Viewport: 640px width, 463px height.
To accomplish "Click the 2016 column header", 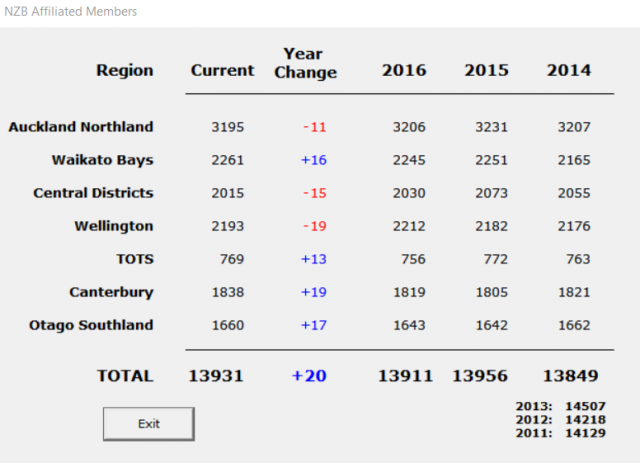I will (x=404, y=70).
